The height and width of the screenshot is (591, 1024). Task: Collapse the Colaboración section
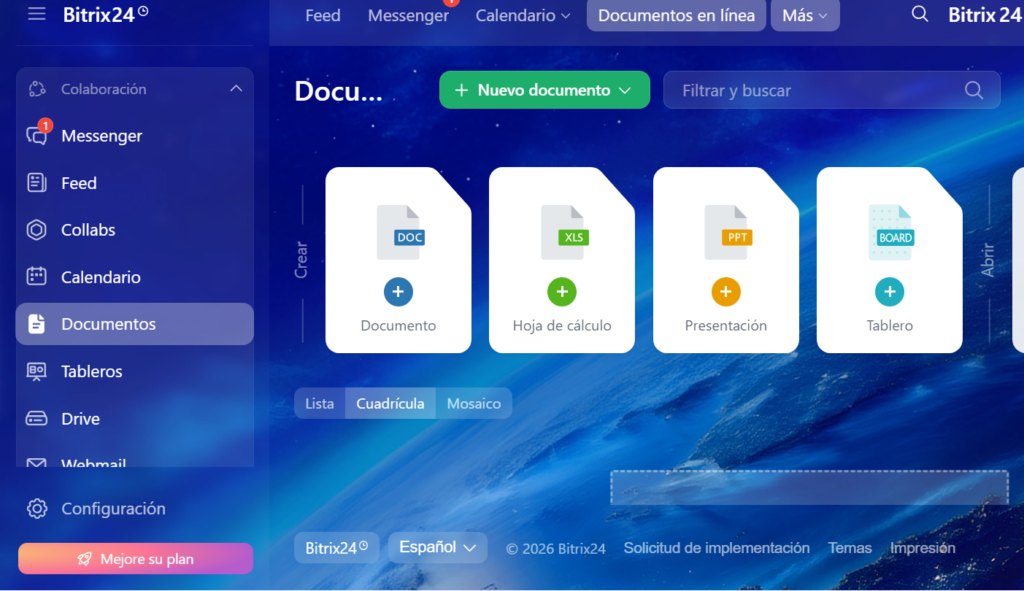click(236, 89)
